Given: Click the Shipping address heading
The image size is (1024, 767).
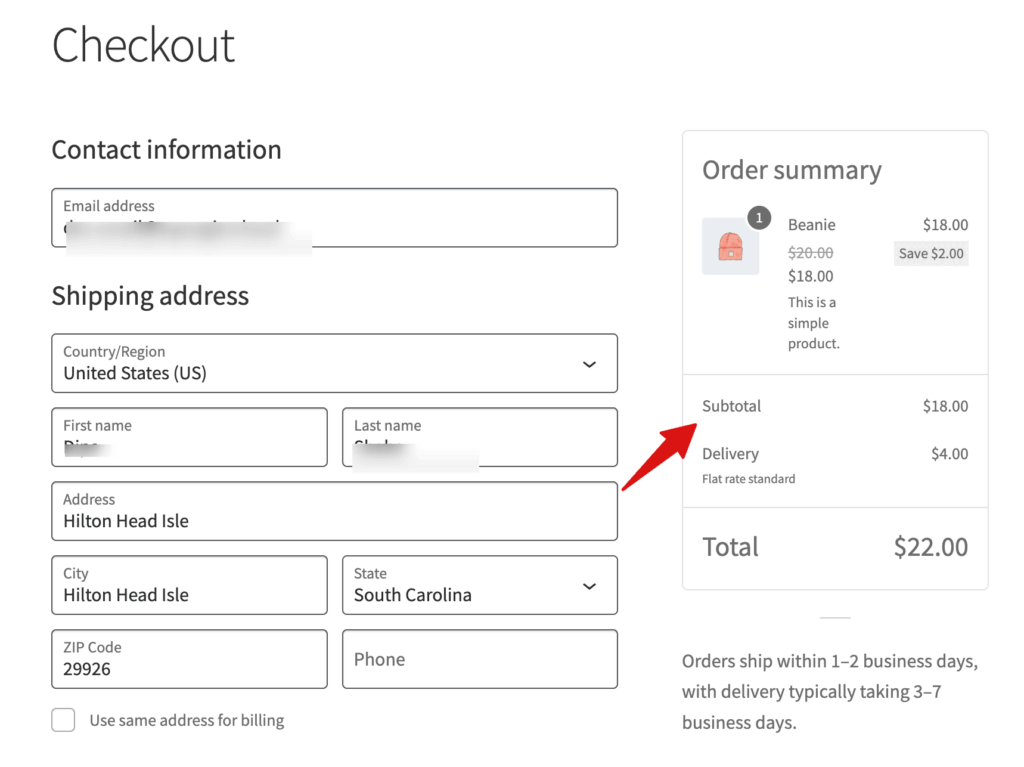Looking at the screenshot, I should (x=150, y=296).
